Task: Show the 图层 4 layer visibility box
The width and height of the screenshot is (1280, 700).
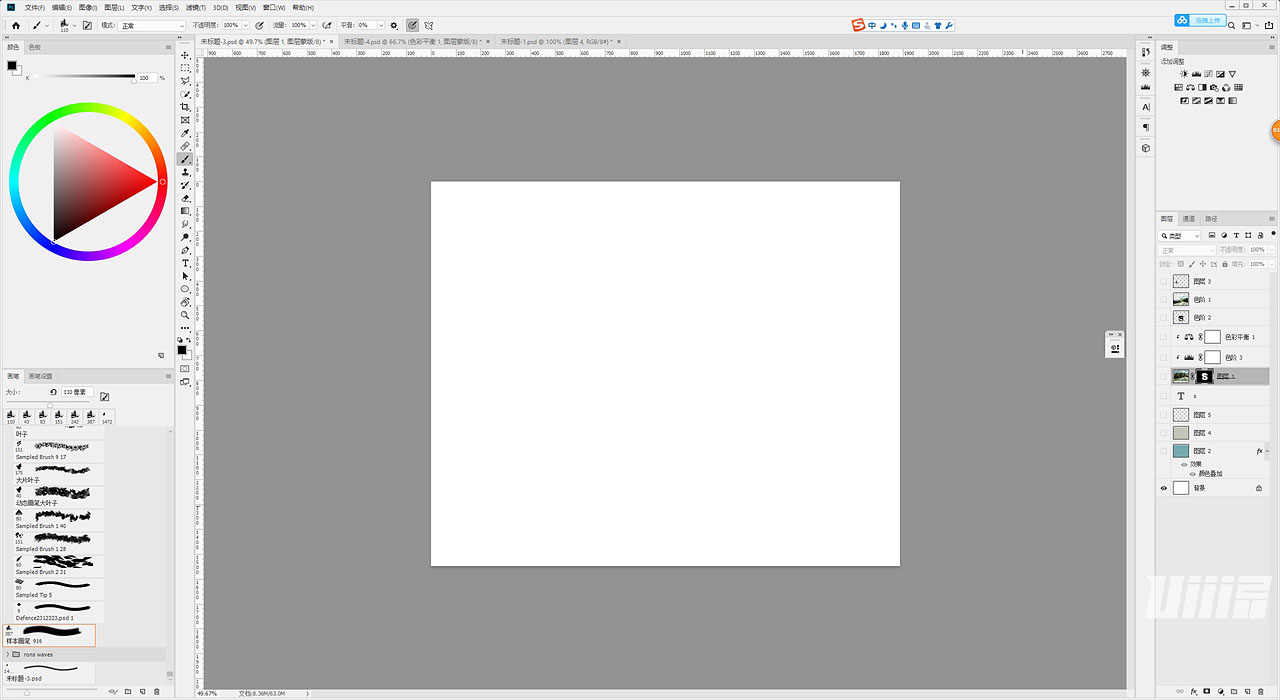Action: [1163, 433]
